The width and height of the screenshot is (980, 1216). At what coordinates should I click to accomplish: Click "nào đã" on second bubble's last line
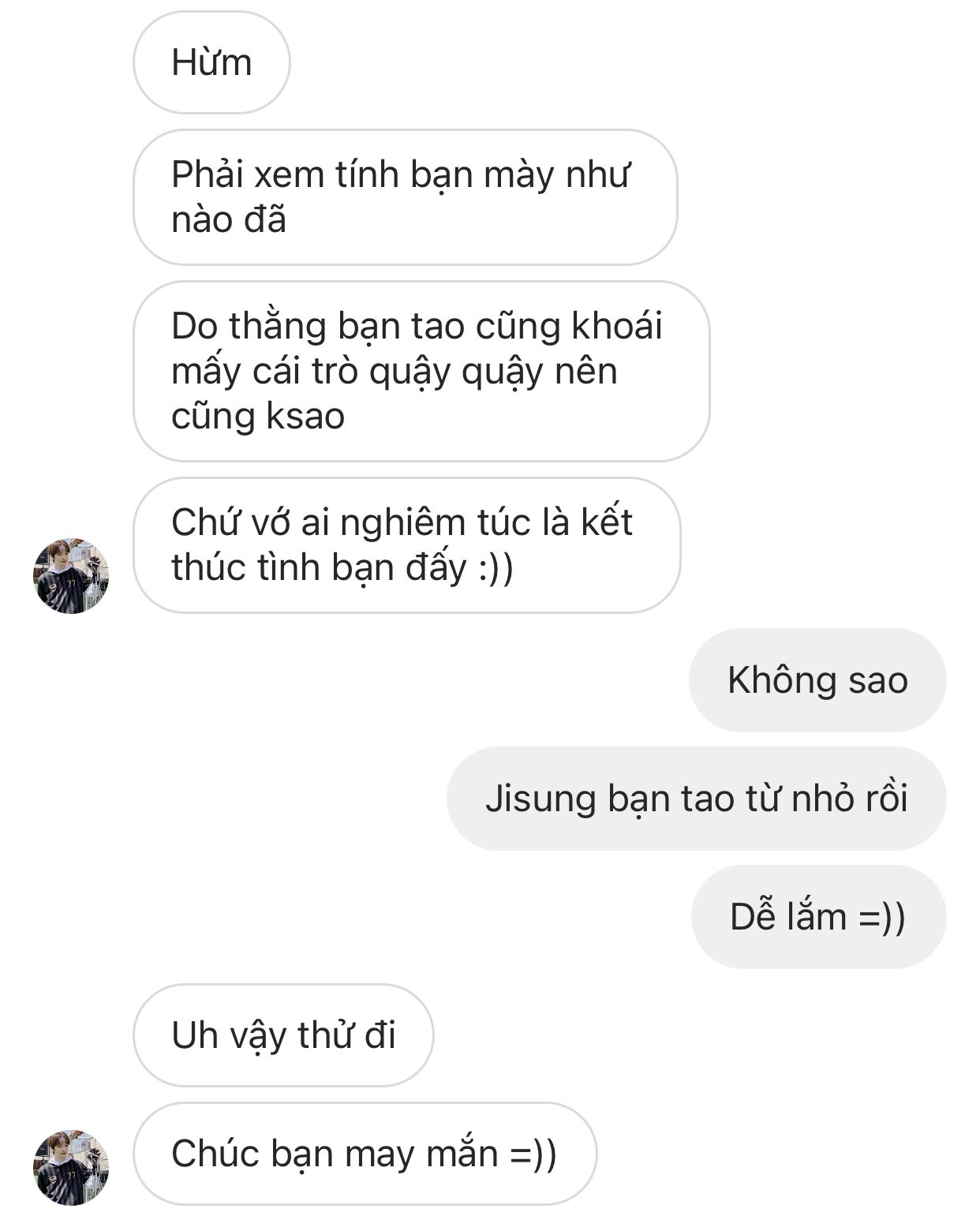[x=229, y=220]
